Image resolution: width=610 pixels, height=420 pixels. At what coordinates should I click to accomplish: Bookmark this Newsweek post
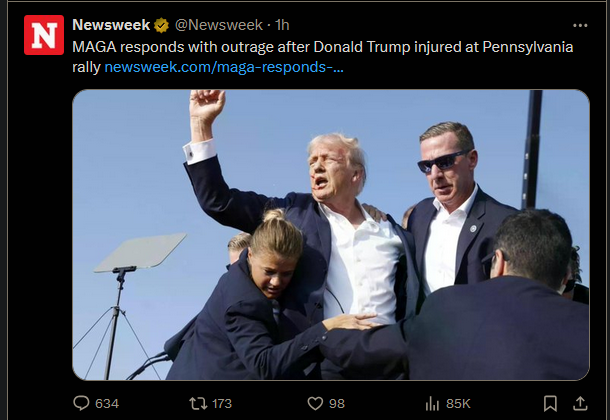[x=550, y=404]
